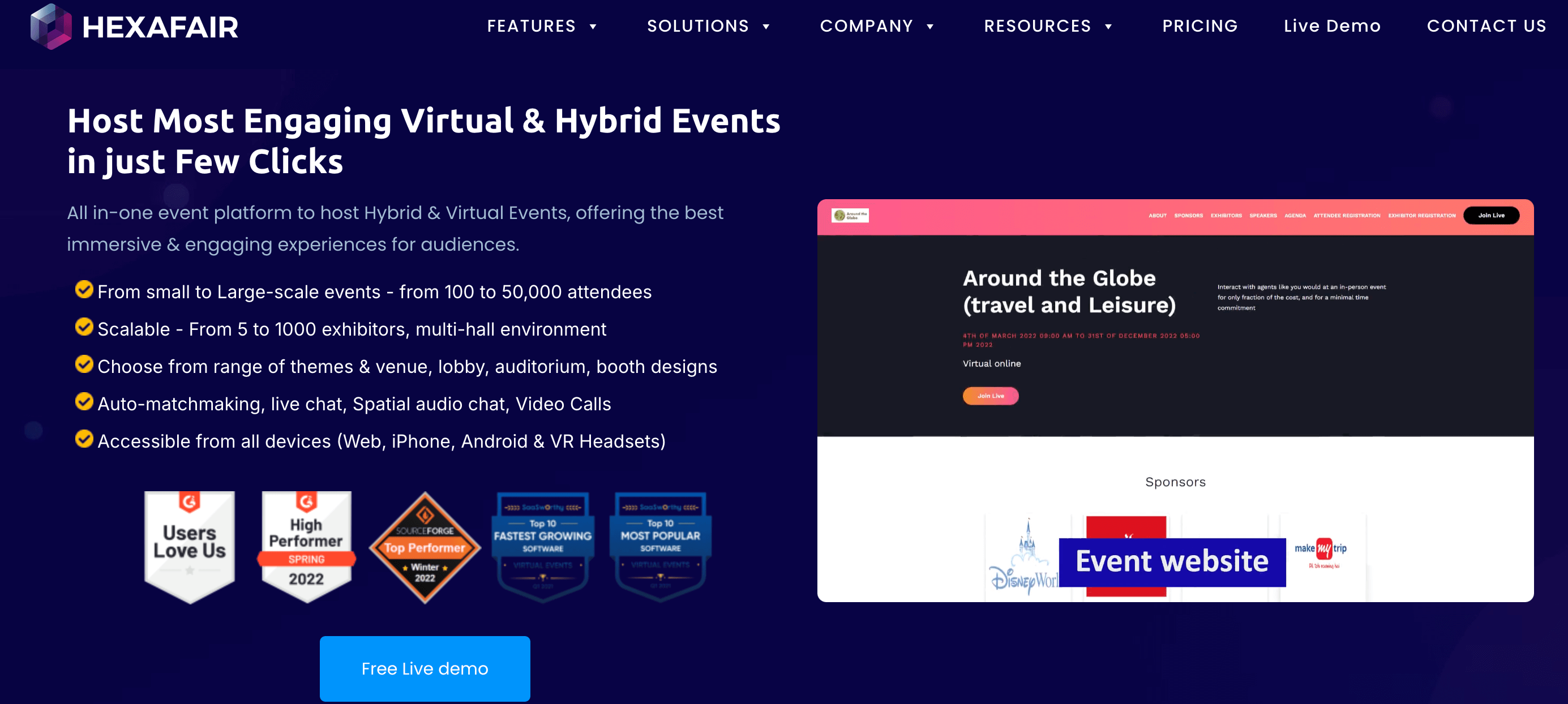Screen dimensions: 1568x704
Task: Click the checkmark beside multi-hall environment feature
Action: tap(83, 327)
